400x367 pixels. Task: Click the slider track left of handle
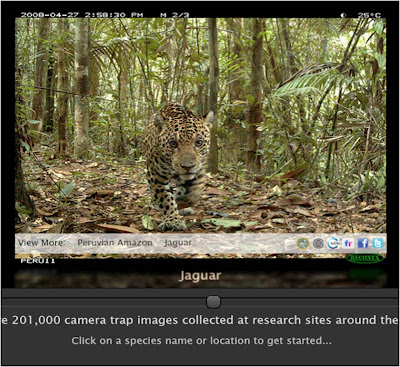[104, 302]
